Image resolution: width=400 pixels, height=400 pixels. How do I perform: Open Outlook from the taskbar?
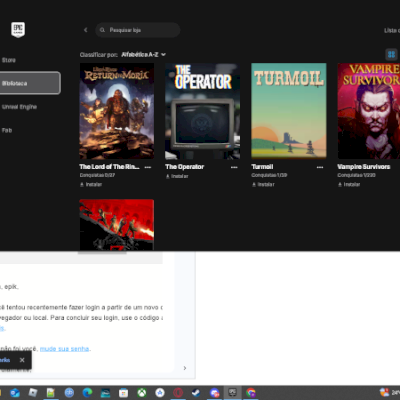(15, 393)
